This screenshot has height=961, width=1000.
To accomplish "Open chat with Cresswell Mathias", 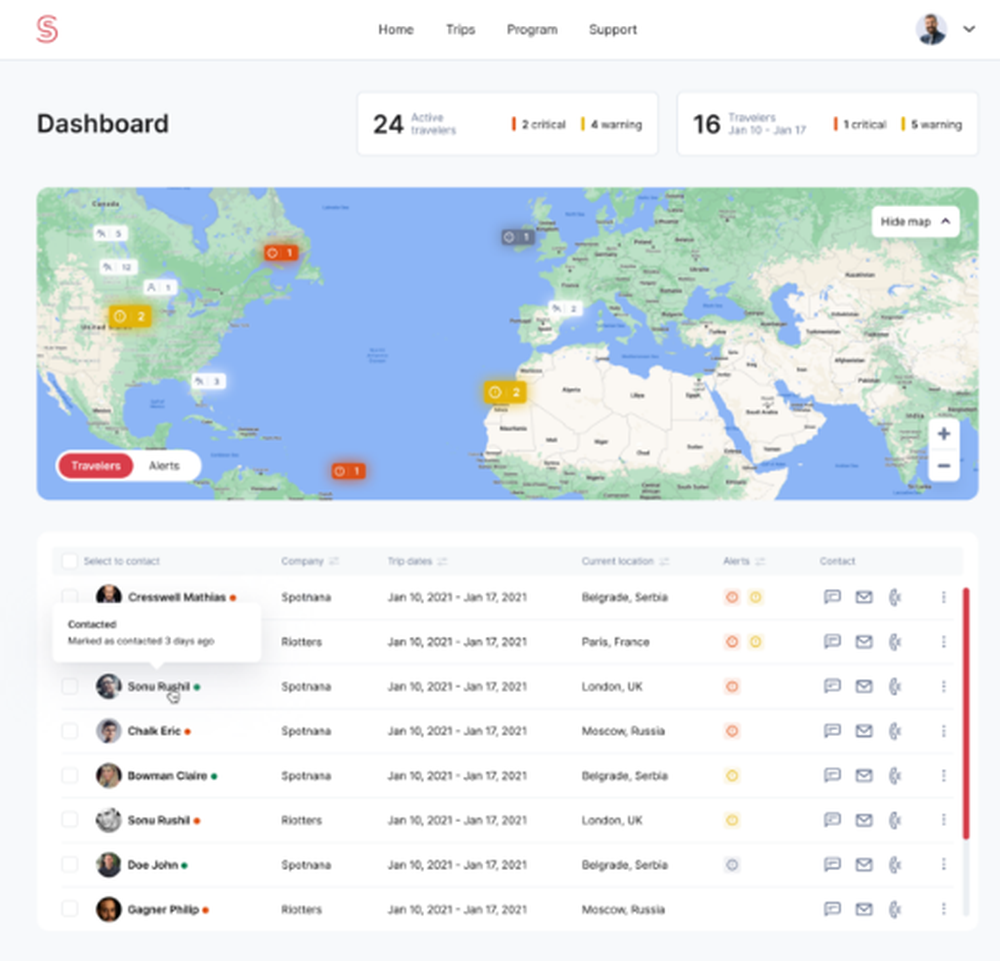I will point(832,597).
